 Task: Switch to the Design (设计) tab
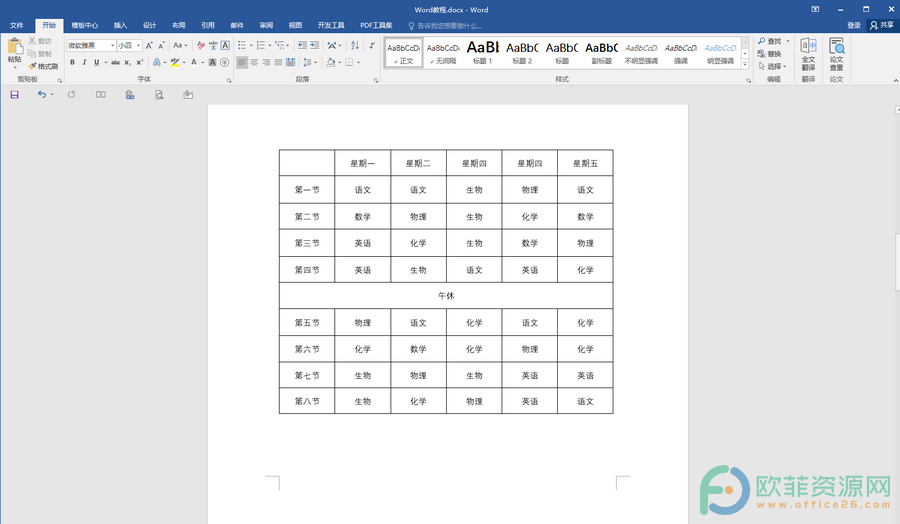149,25
